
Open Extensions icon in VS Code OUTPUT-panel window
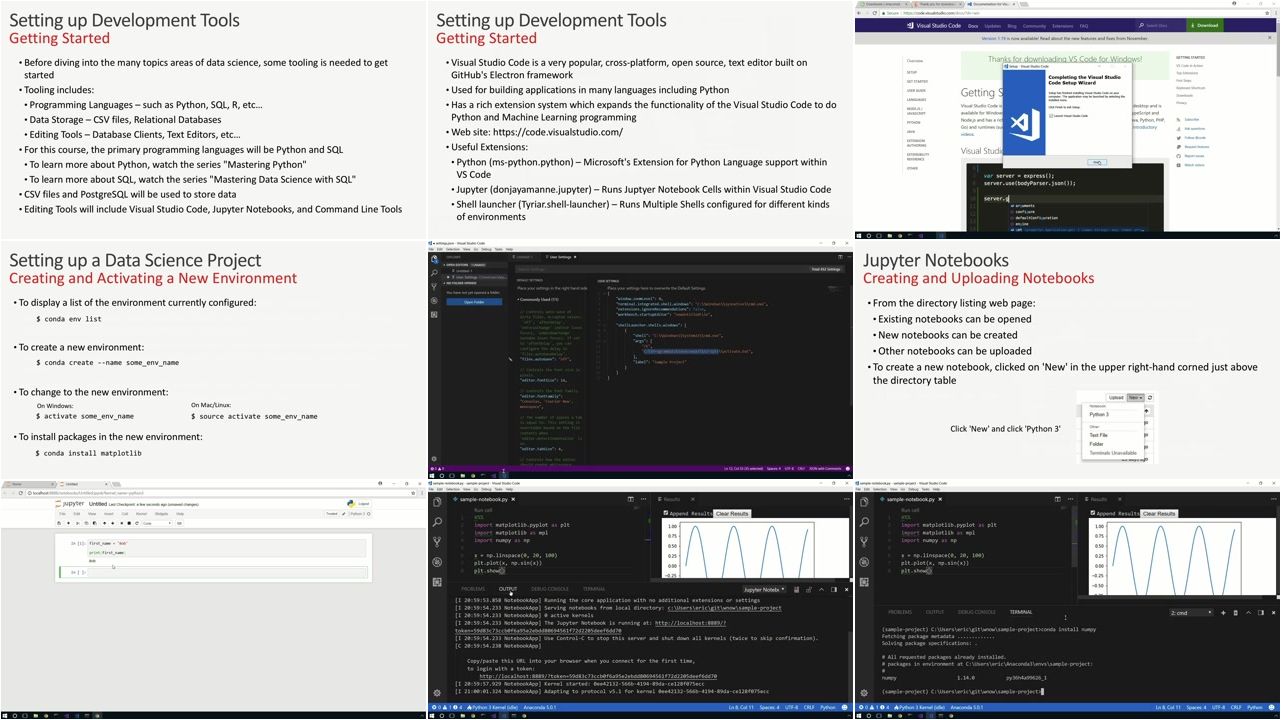click(x=437, y=581)
